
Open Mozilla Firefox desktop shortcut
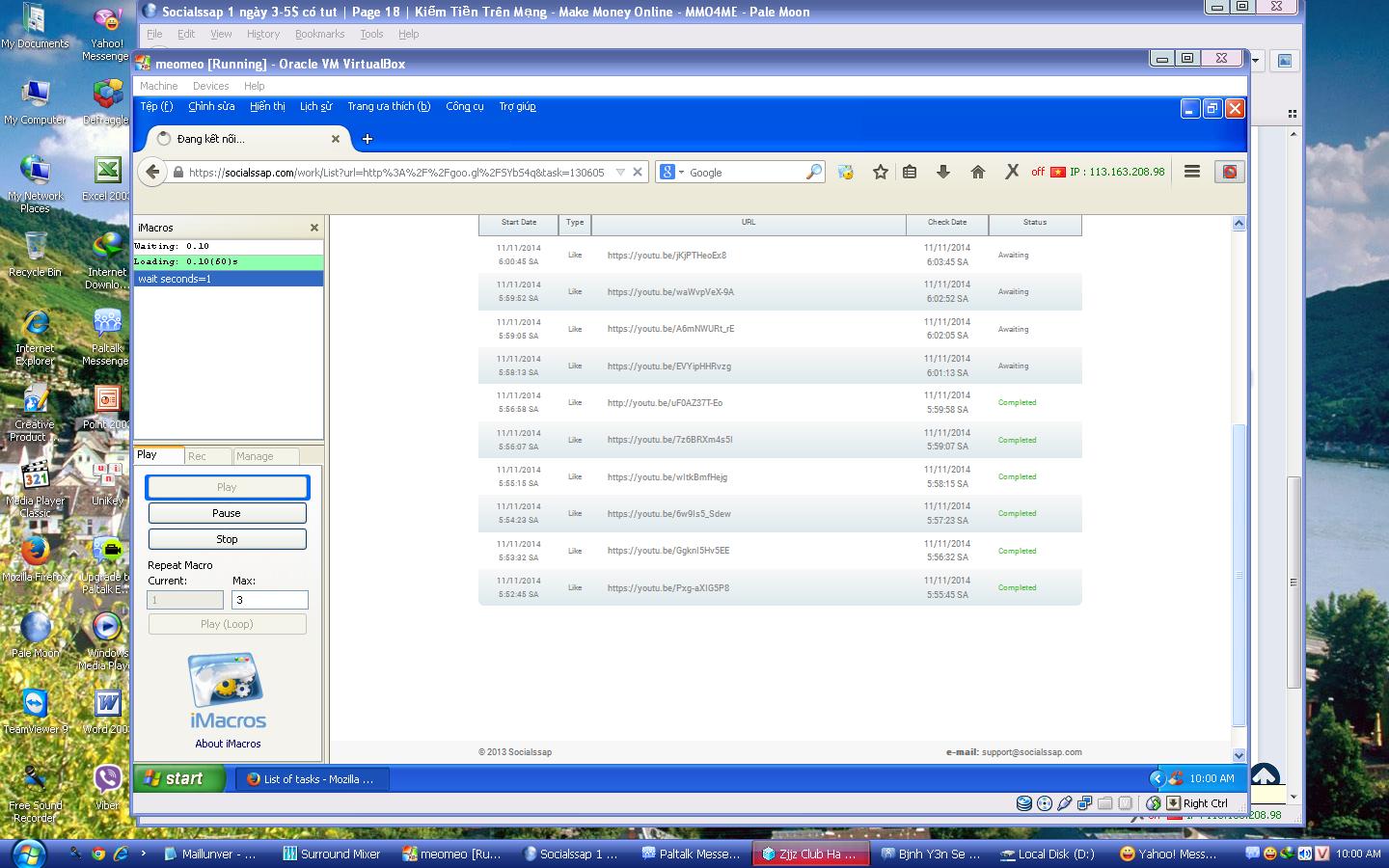pos(36,559)
